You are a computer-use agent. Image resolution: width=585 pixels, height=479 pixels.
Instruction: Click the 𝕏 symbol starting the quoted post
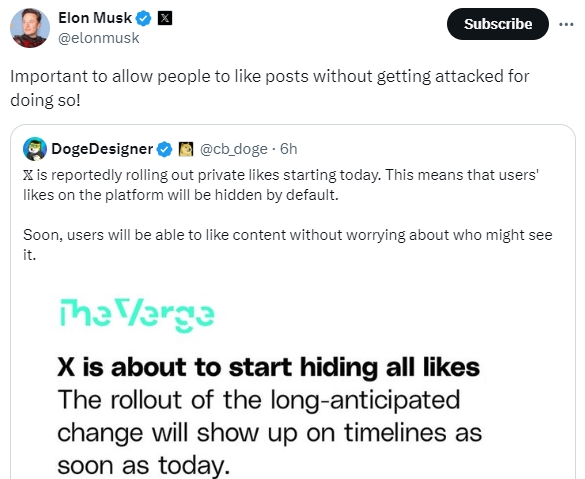click(28, 175)
